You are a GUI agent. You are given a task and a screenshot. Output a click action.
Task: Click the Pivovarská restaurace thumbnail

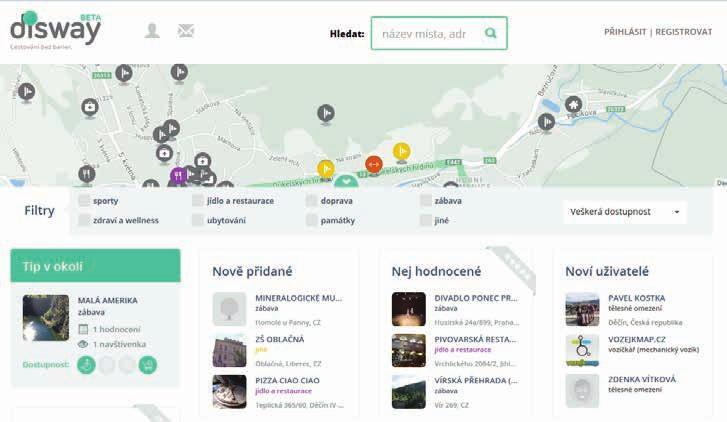pyautogui.click(x=408, y=351)
